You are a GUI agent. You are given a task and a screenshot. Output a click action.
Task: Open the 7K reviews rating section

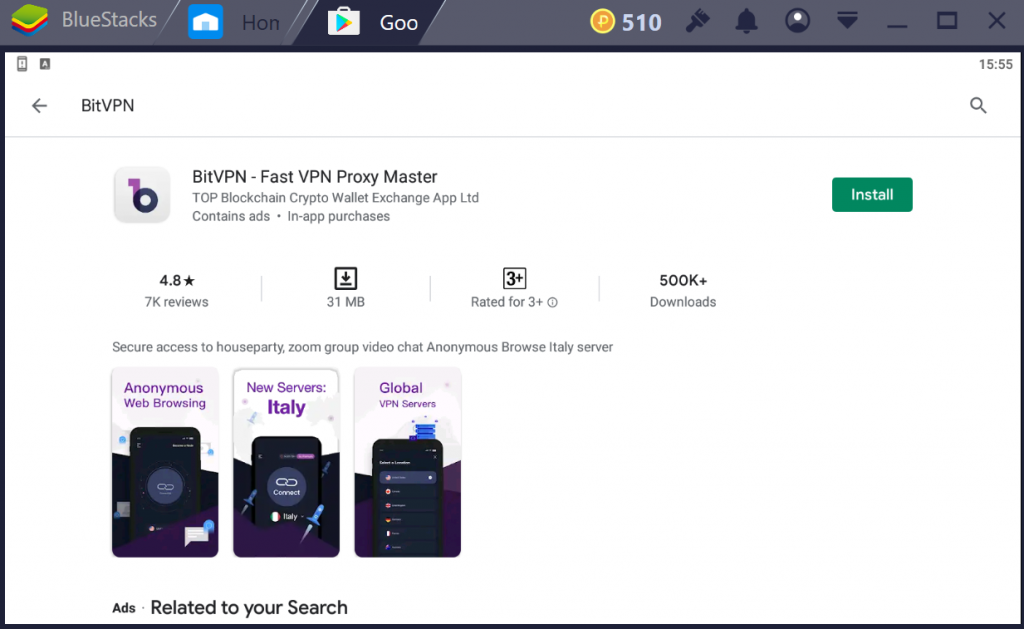coord(176,290)
